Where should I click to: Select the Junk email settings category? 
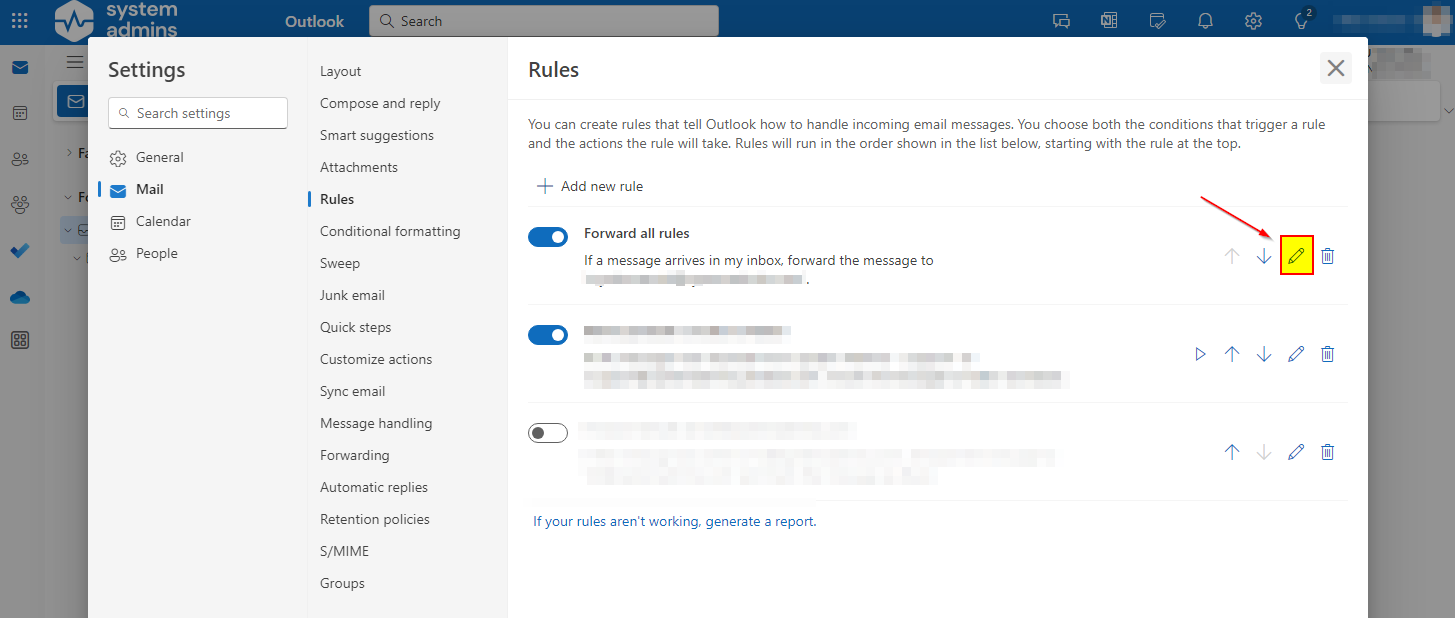(352, 295)
